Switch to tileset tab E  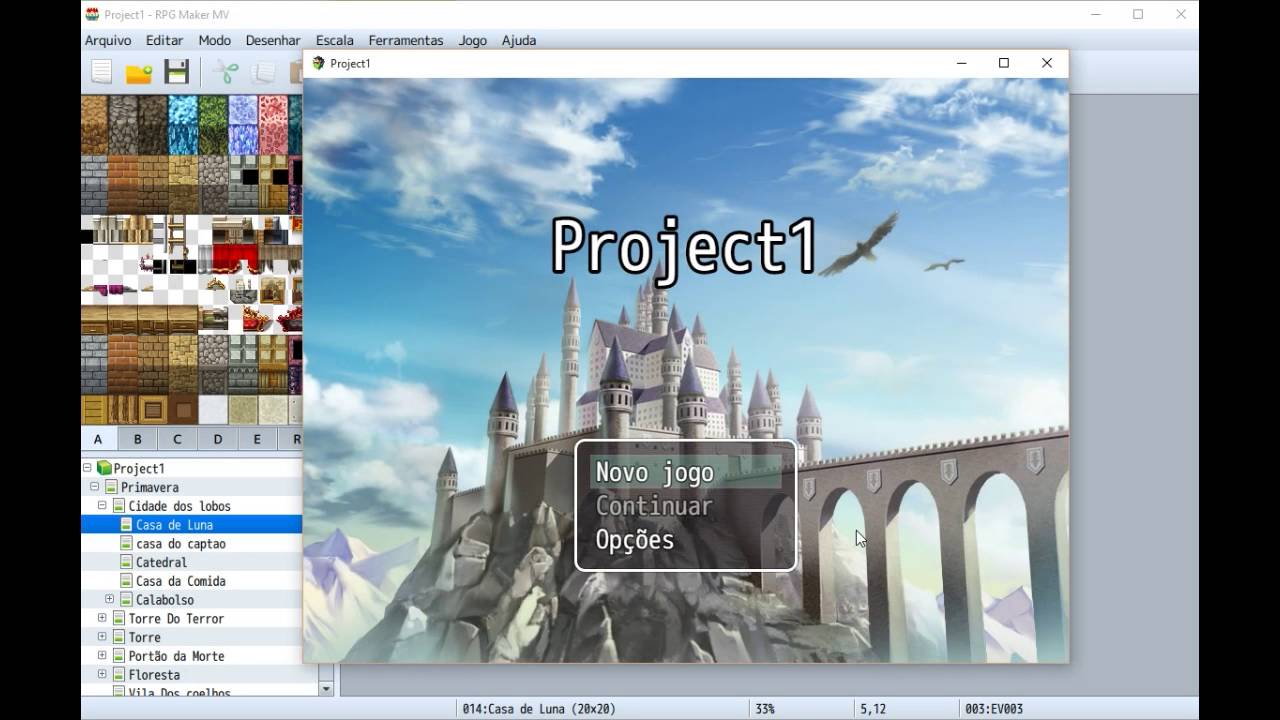(x=257, y=439)
